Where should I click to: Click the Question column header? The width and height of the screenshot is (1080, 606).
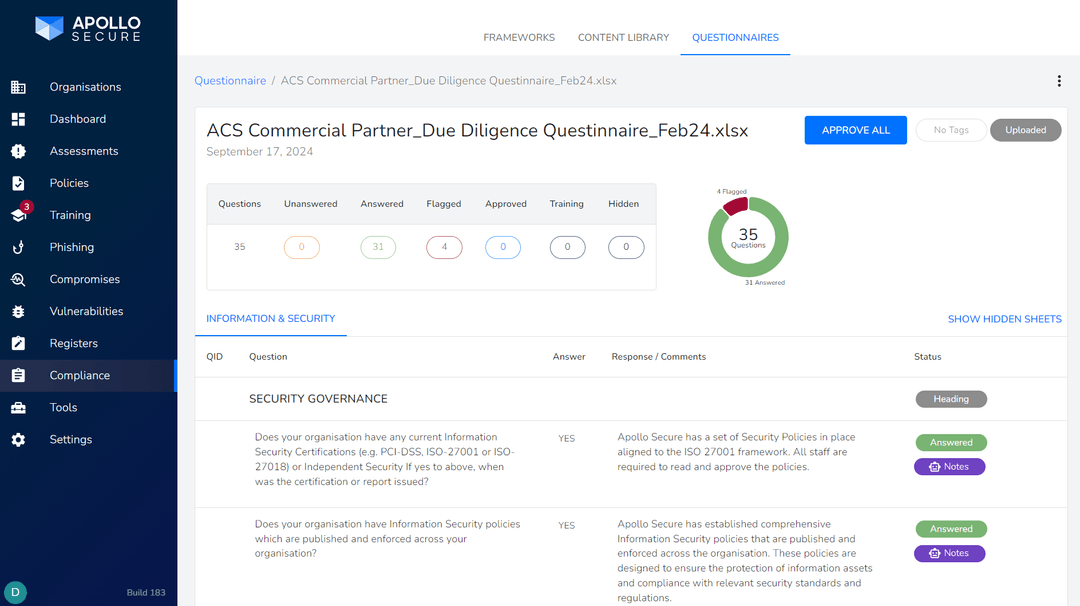(x=268, y=357)
